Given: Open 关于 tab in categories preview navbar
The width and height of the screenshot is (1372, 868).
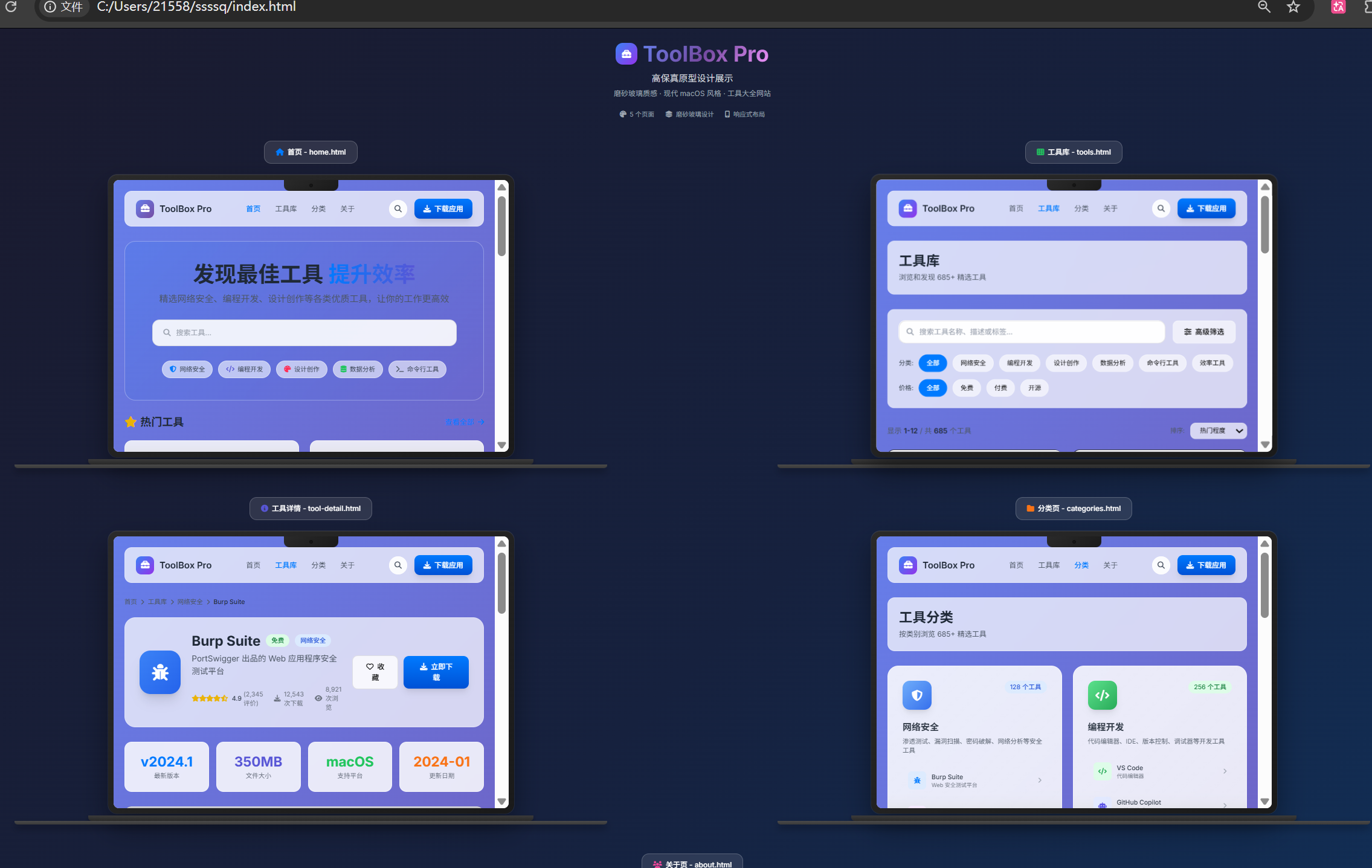Looking at the screenshot, I should pos(1110,565).
